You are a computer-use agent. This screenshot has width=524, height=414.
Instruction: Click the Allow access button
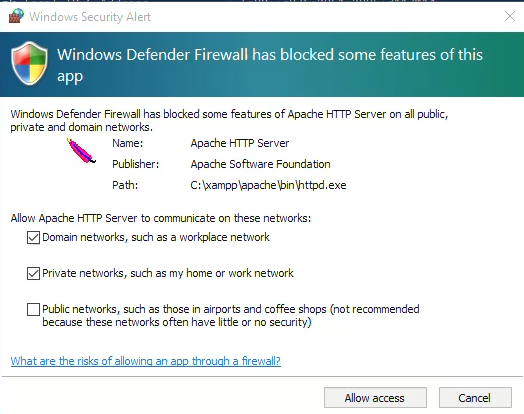(375, 398)
